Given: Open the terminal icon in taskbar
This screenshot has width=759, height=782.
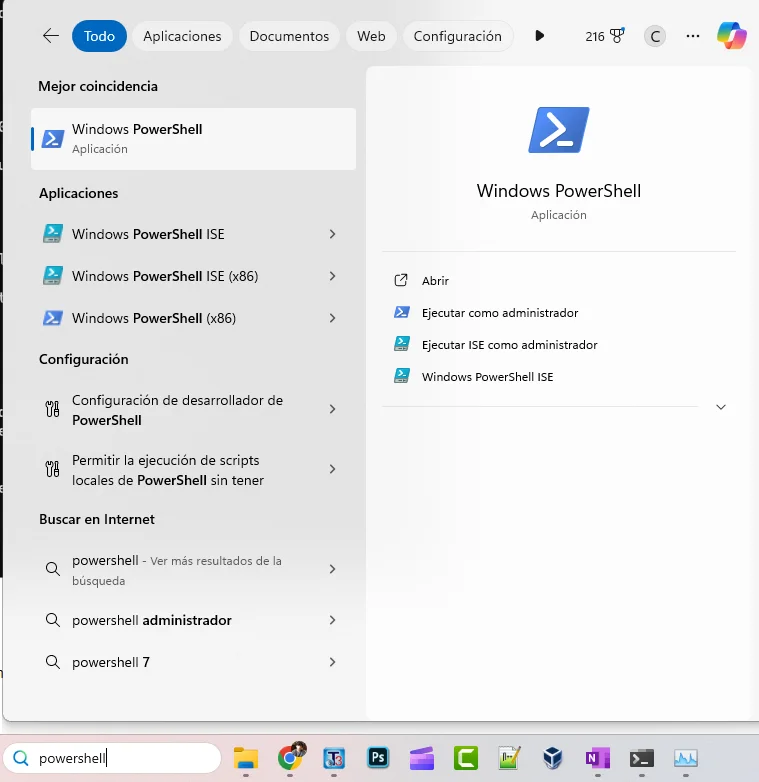Looking at the screenshot, I should click(641, 758).
